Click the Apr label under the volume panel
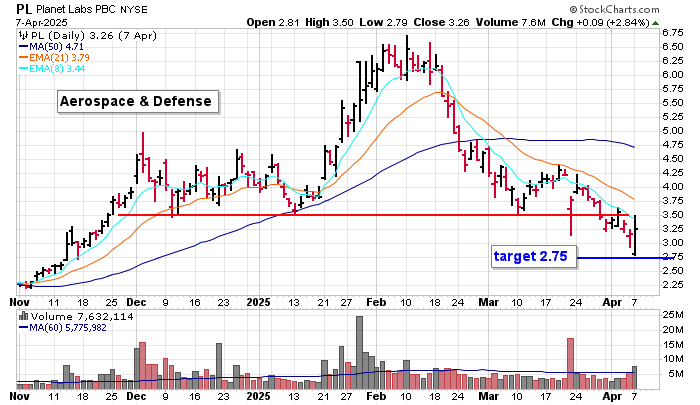Screen dimensions: 700x405 pyautogui.click(x=612, y=396)
